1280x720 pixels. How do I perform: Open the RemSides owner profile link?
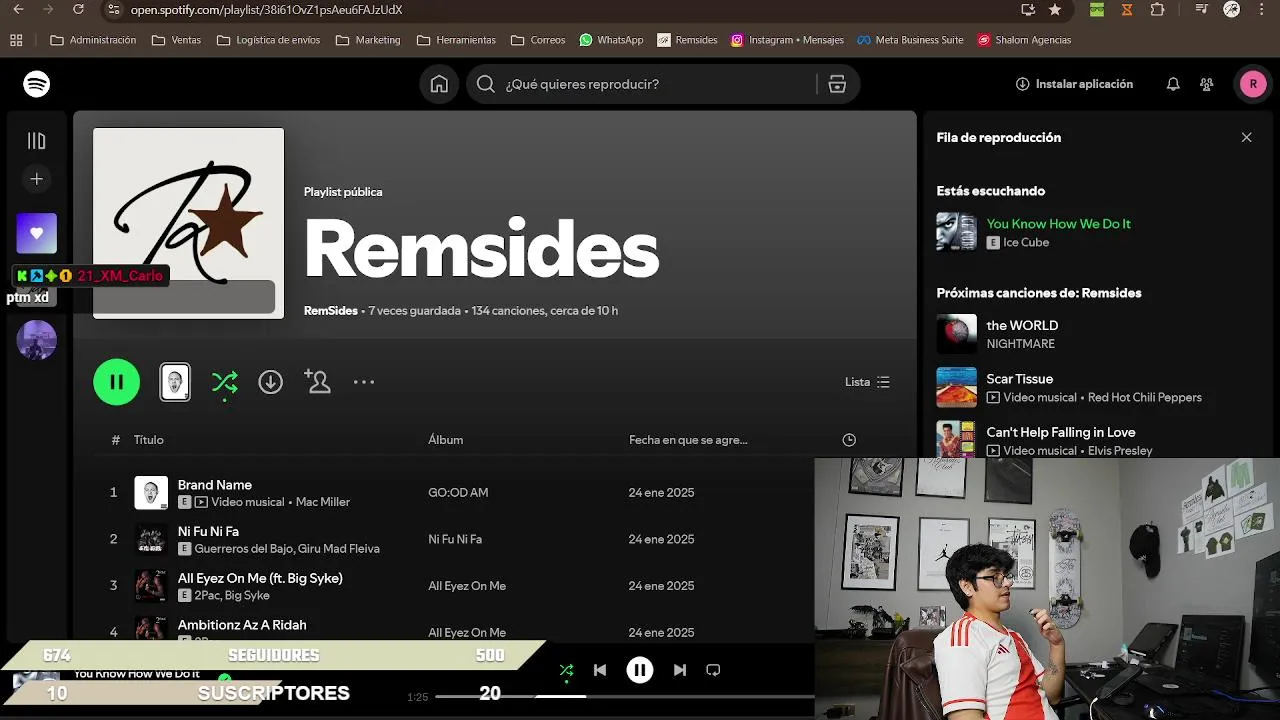tap(331, 311)
